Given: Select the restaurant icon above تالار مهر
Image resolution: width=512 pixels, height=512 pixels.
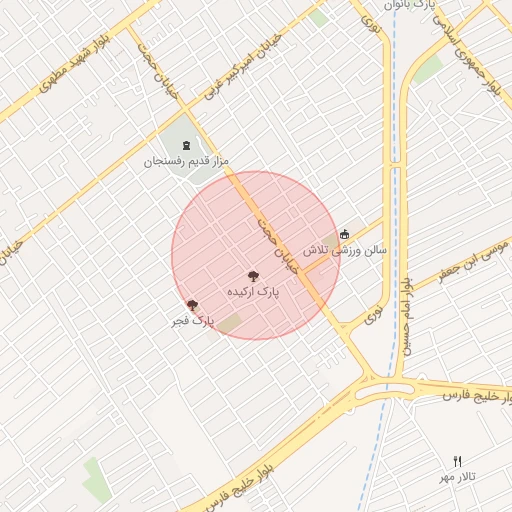Looking at the screenshot, I should [458, 462].
